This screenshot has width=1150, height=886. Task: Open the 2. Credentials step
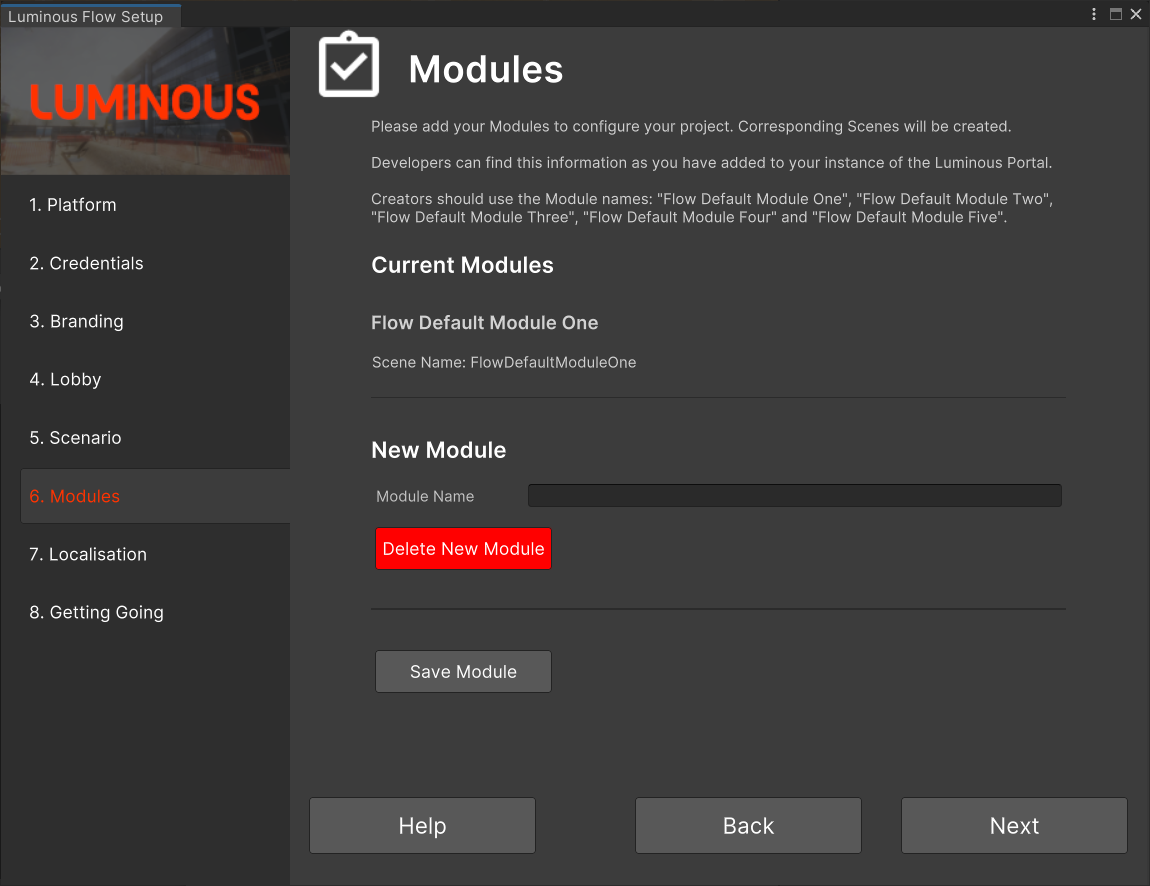pos(86,263)
